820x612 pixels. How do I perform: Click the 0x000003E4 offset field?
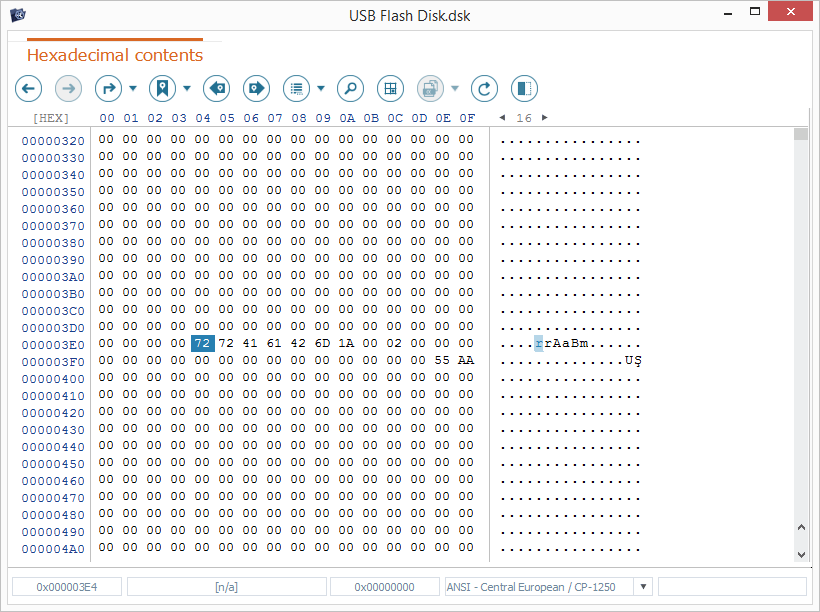pyautogui.click(x=67, y=587)
